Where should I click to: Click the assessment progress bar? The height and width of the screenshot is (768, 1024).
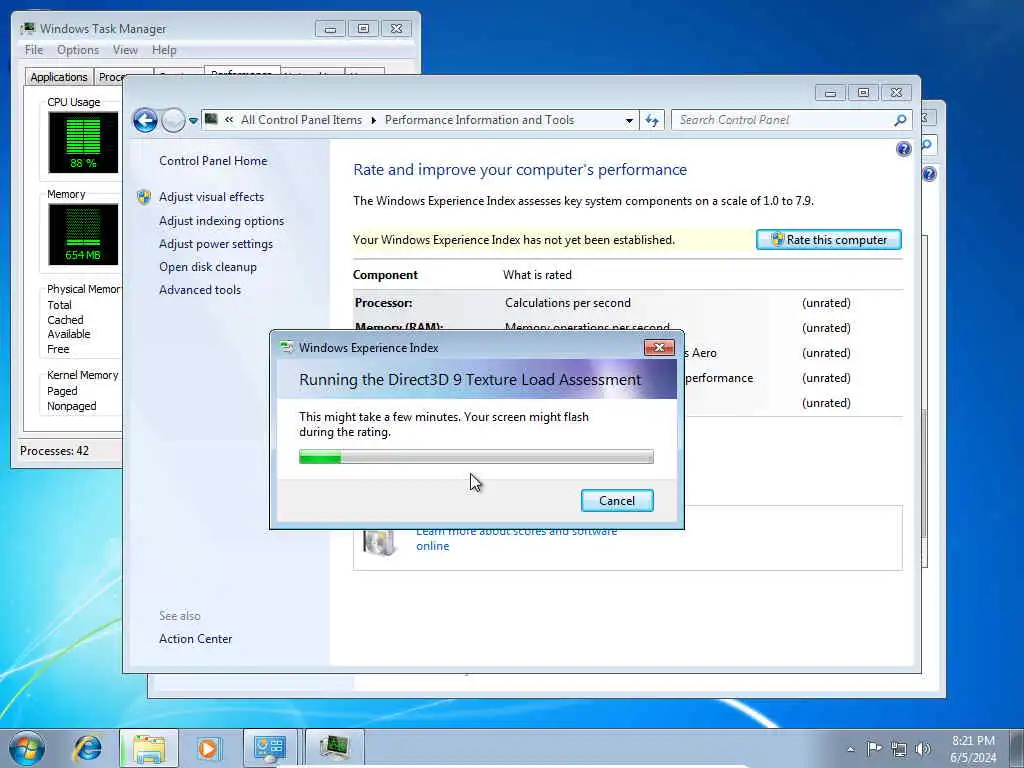tap(476, 456)
